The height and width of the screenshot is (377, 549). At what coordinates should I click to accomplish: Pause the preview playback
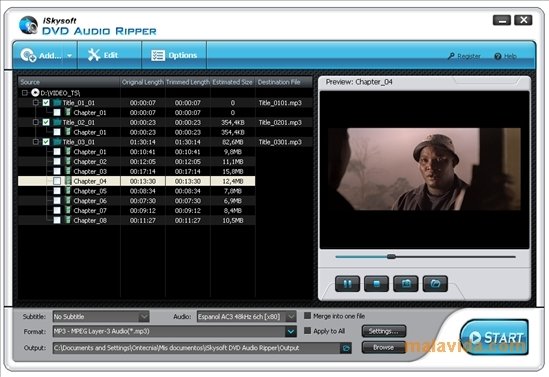[347, 284]
